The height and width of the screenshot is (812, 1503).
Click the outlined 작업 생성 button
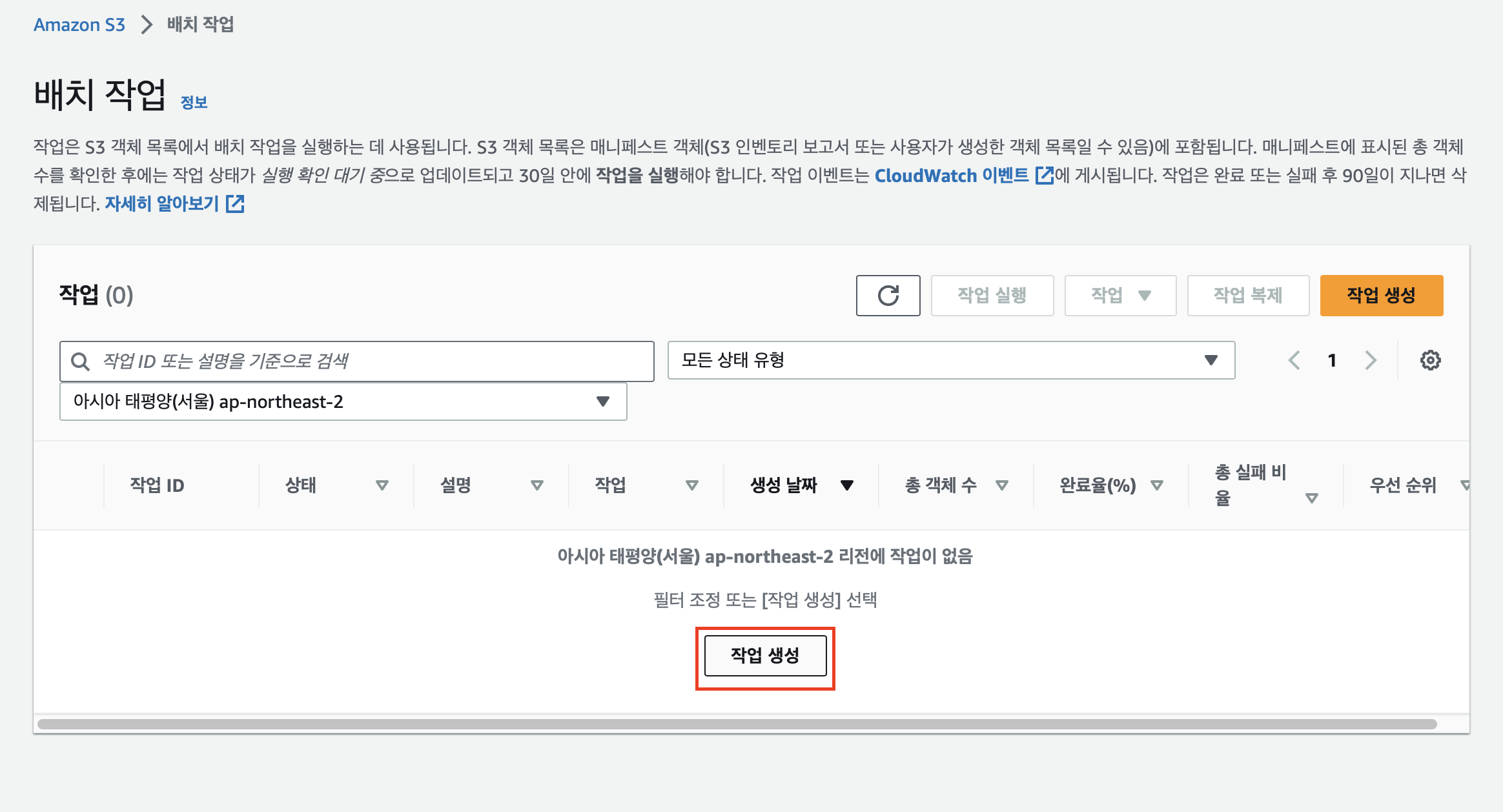click(765, 656)
